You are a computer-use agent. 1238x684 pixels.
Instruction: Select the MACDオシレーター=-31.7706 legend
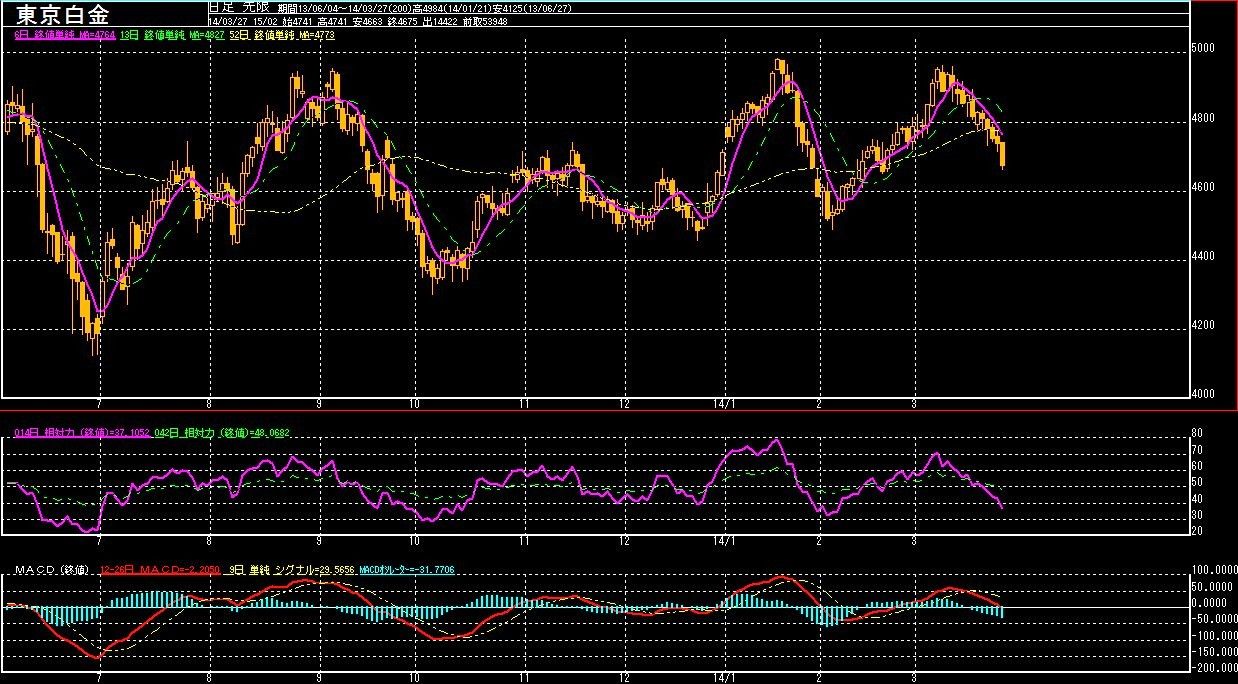406,570
